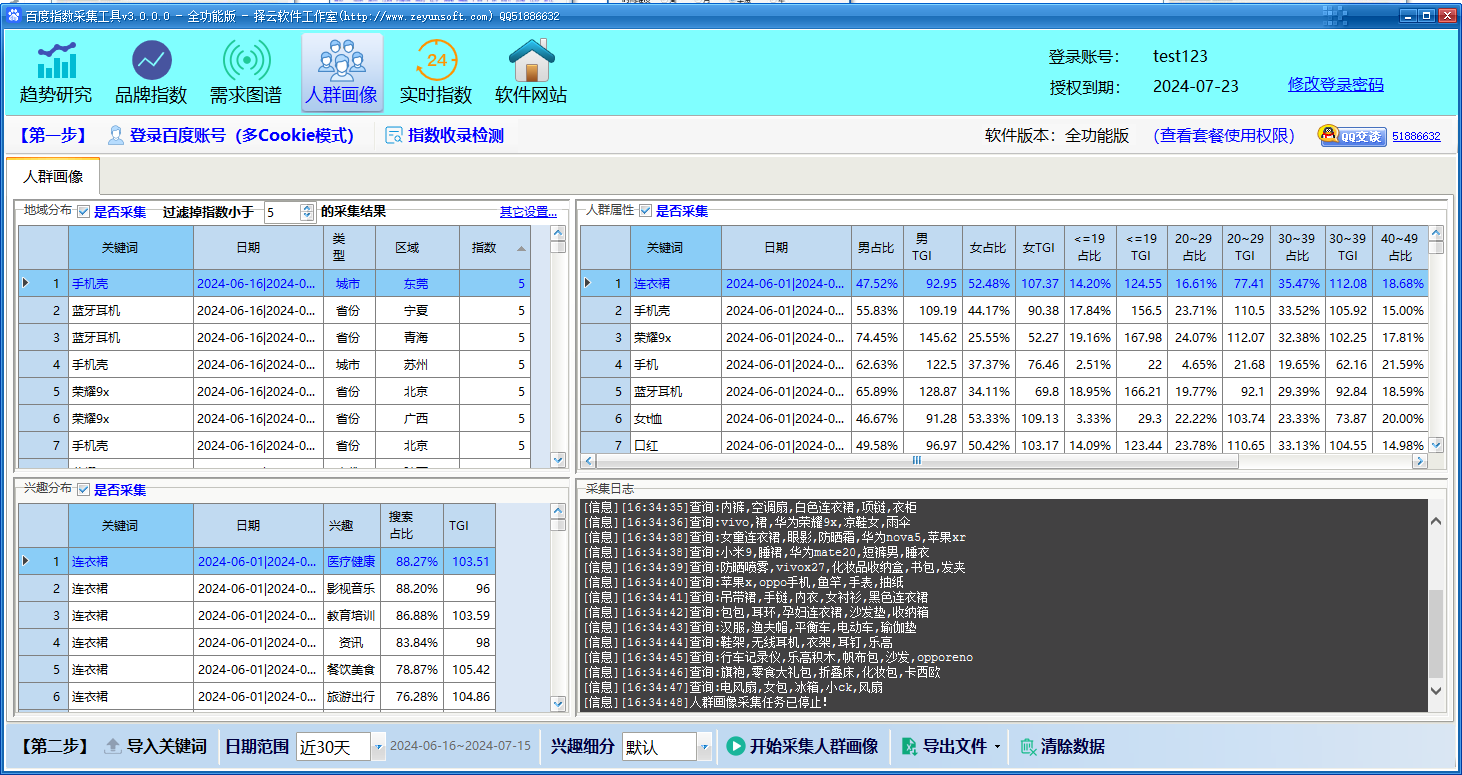The width and height of the screenshot is (1462, 775).
Task: Select 青海 cell in 地域分布 table
Action: point(417,338)
